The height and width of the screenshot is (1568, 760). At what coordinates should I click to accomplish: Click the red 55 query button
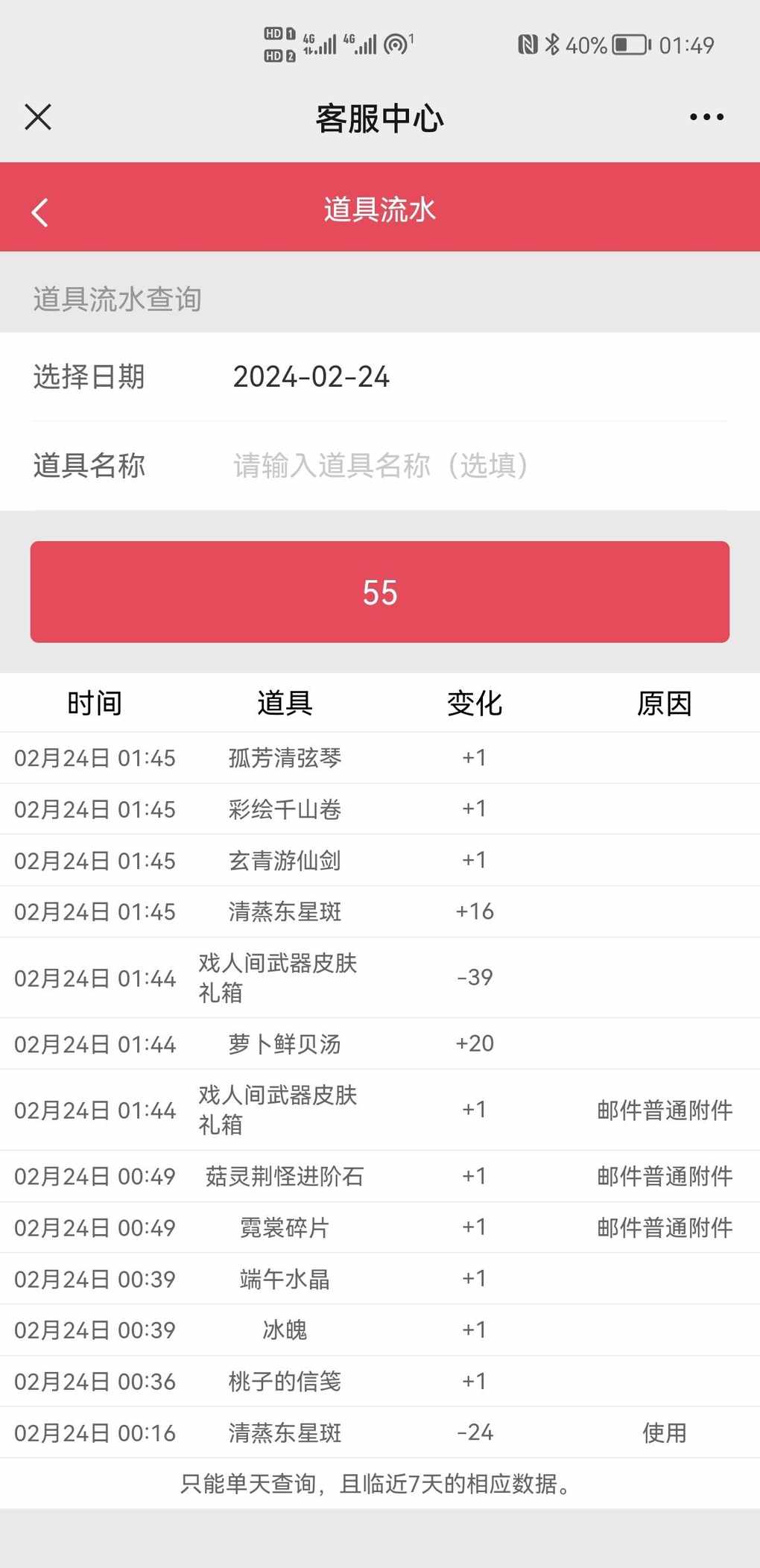click(x=380, y=592)
